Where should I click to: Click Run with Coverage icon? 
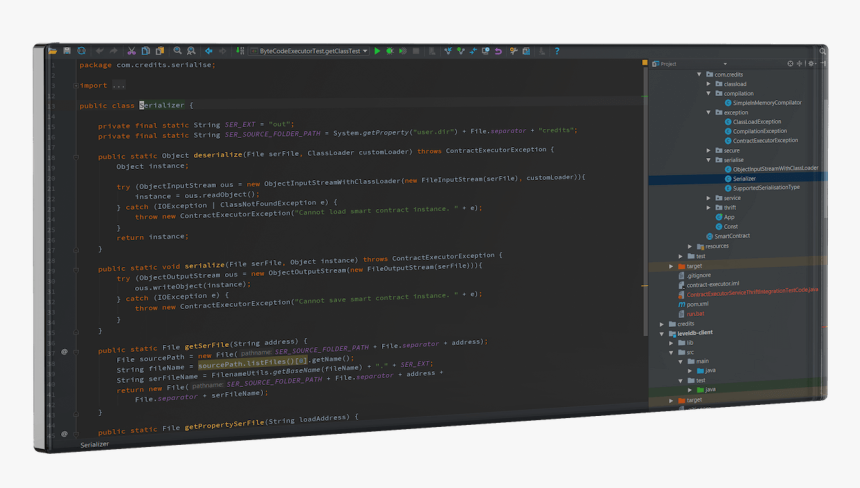pos(403,51)
